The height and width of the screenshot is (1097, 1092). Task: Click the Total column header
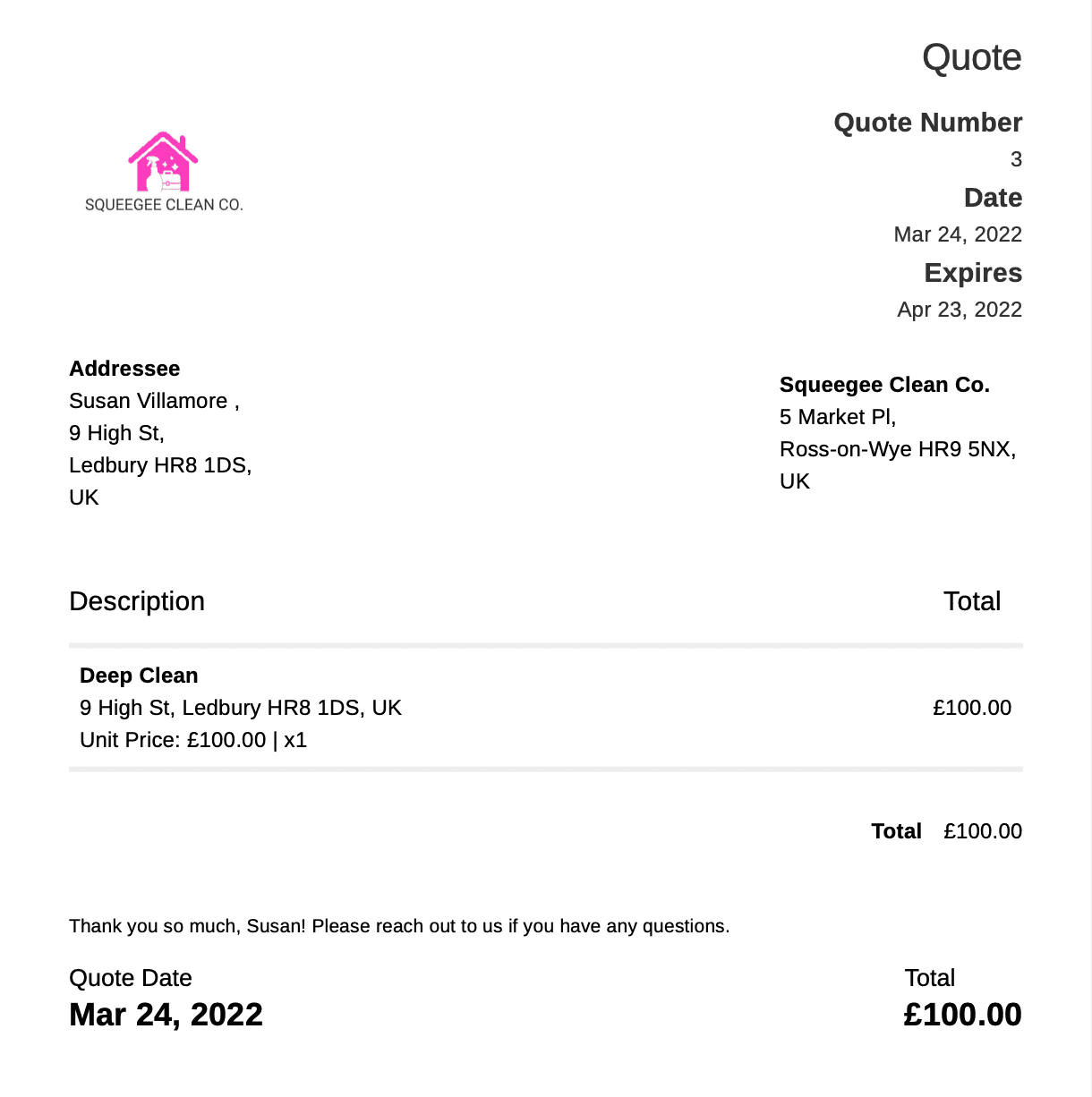pyautogui.click(x=972, y=601)
